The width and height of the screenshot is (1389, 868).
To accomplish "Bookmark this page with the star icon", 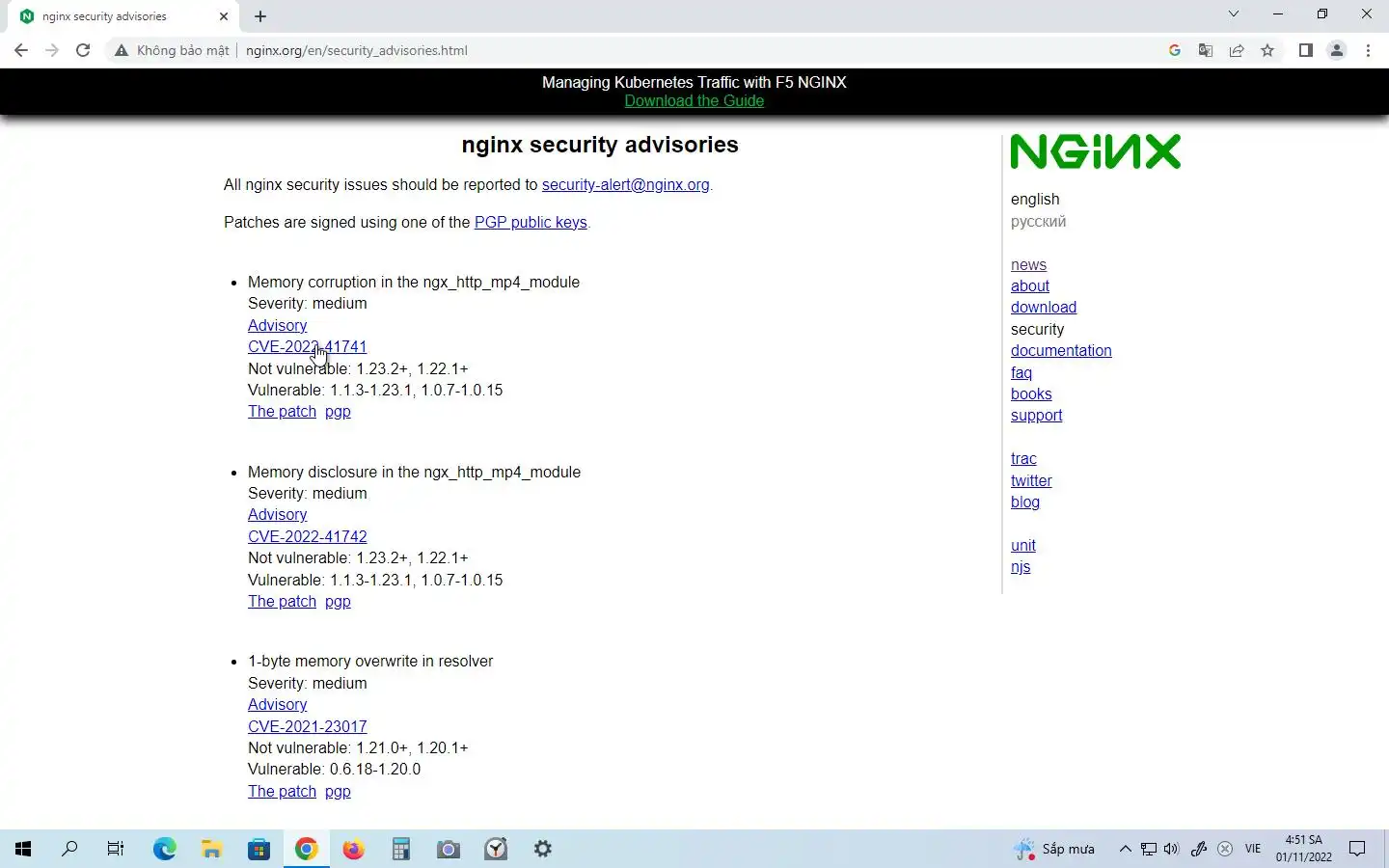I will (x=1267, y=50).
